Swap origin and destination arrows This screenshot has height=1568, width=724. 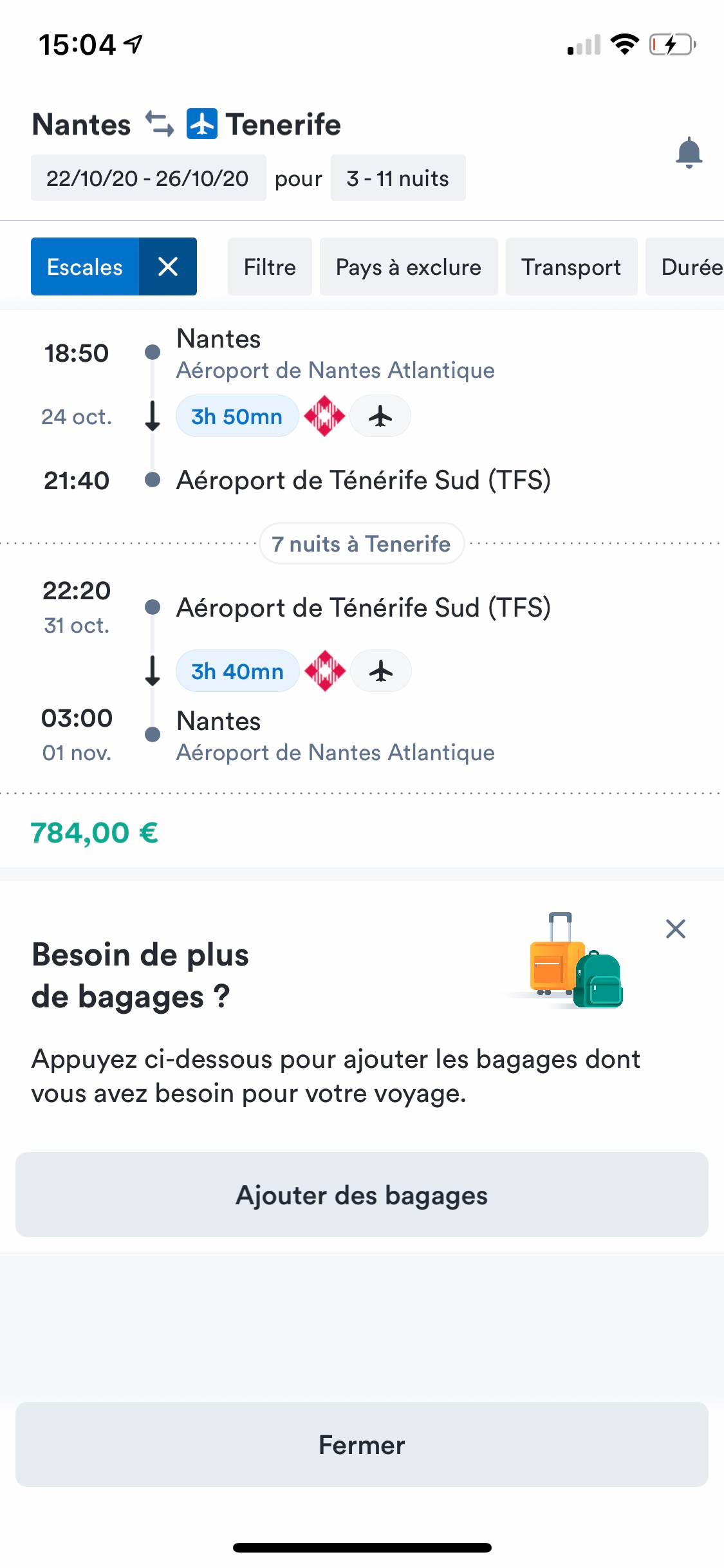click(159, 124)
